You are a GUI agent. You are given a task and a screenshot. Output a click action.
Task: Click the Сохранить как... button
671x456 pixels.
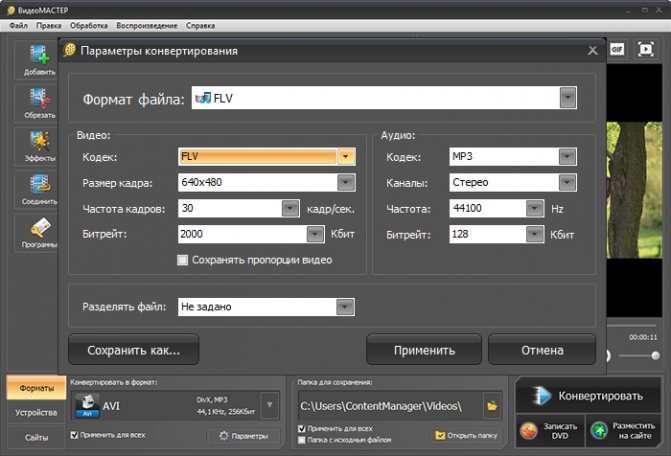[x=134, y=350]
